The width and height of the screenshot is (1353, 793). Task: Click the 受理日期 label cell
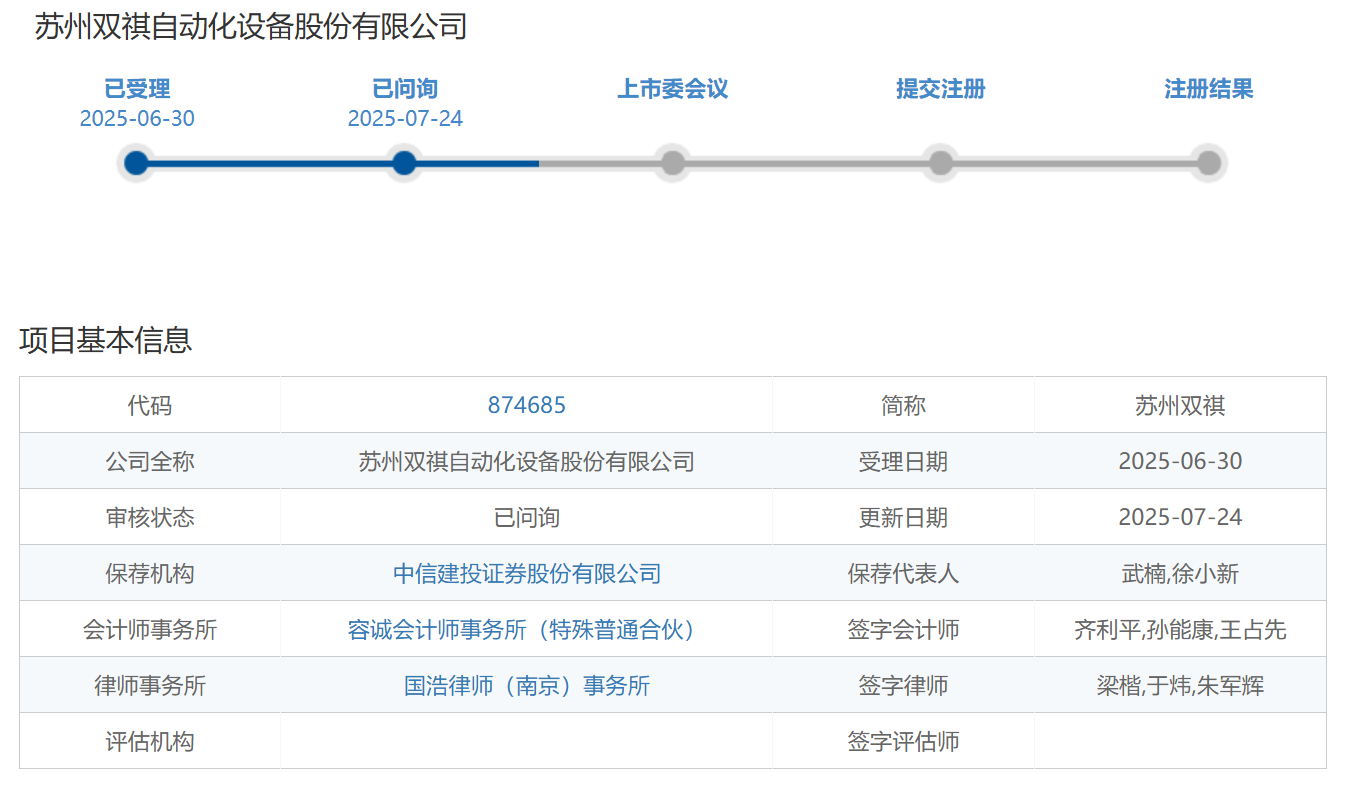tap(903, 461)
